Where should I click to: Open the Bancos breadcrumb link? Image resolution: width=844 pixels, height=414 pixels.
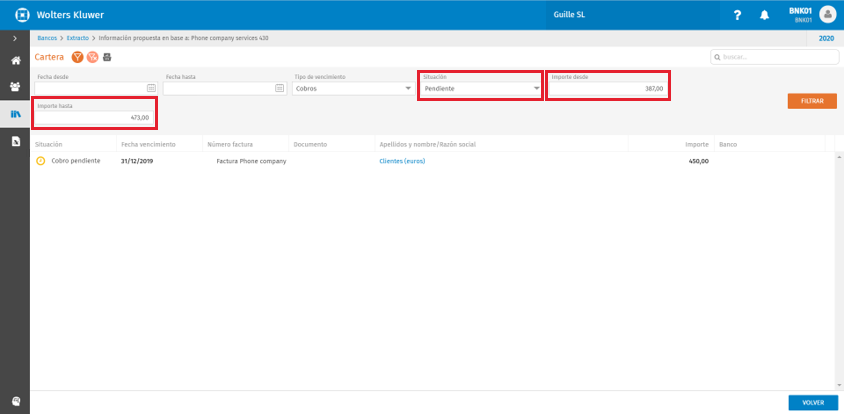[x=47, y=38]
